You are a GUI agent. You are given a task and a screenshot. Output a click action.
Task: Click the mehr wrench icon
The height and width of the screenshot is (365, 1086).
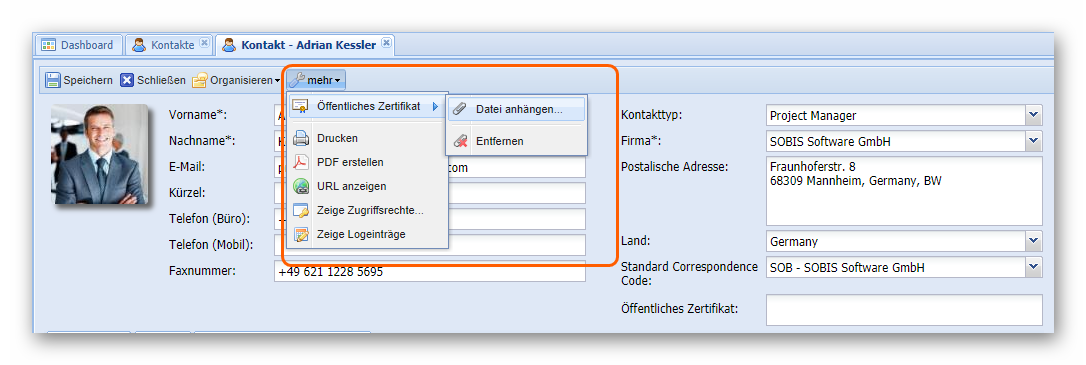click(x=297, y=80)
